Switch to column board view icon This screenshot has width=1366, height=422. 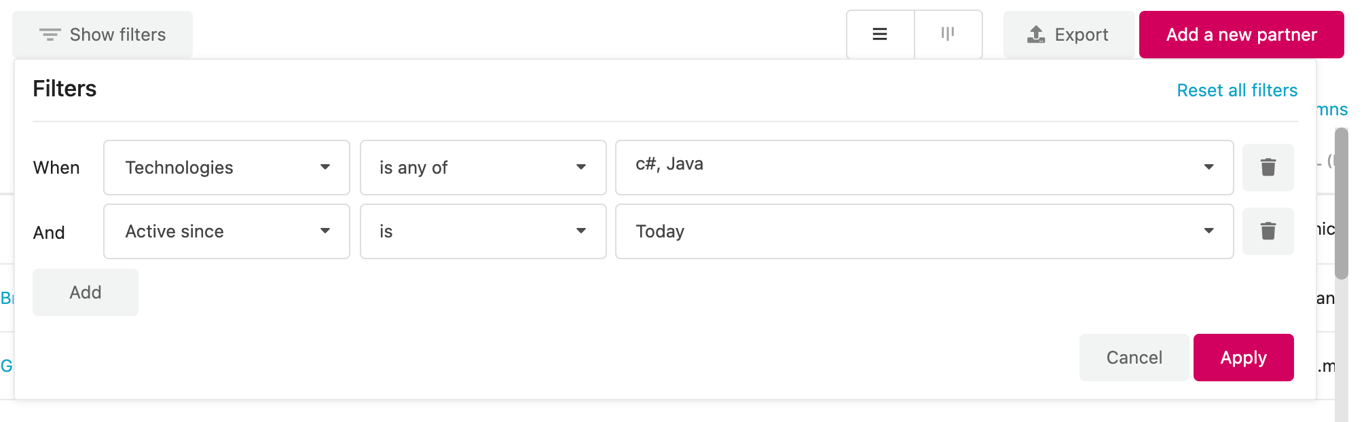tap(947, 35)
